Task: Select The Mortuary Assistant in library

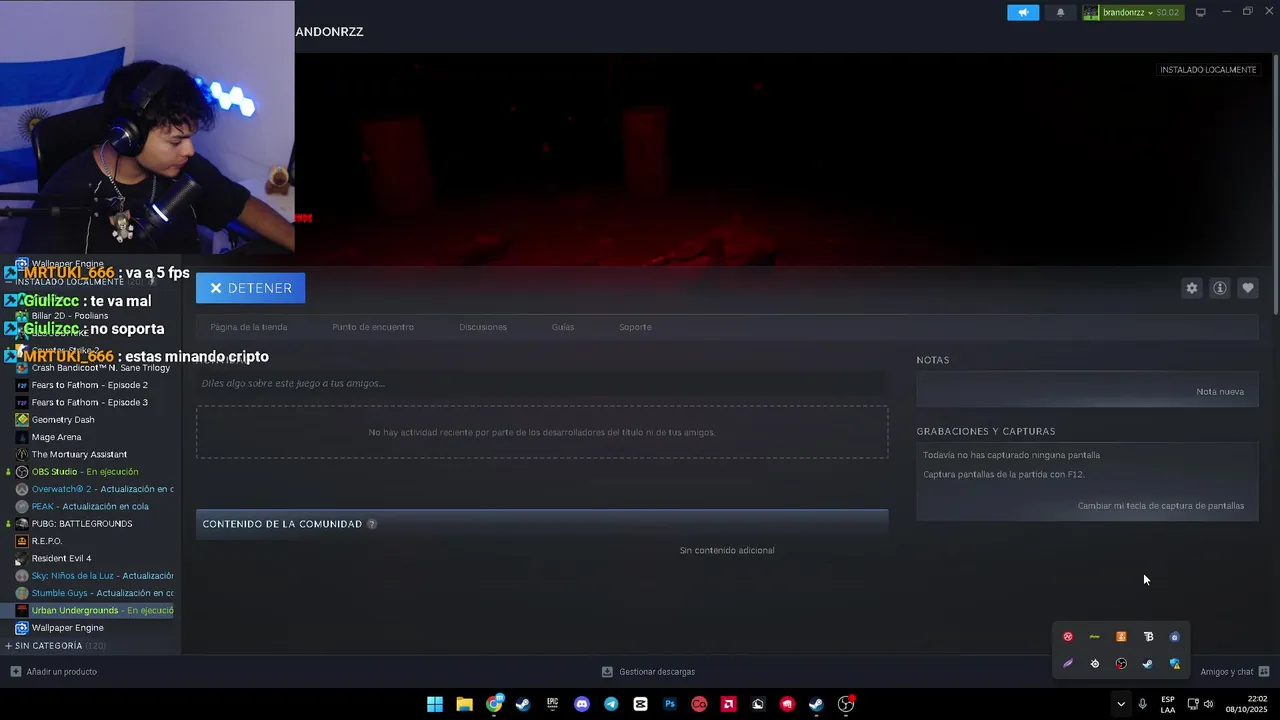Action: point(80,454)
